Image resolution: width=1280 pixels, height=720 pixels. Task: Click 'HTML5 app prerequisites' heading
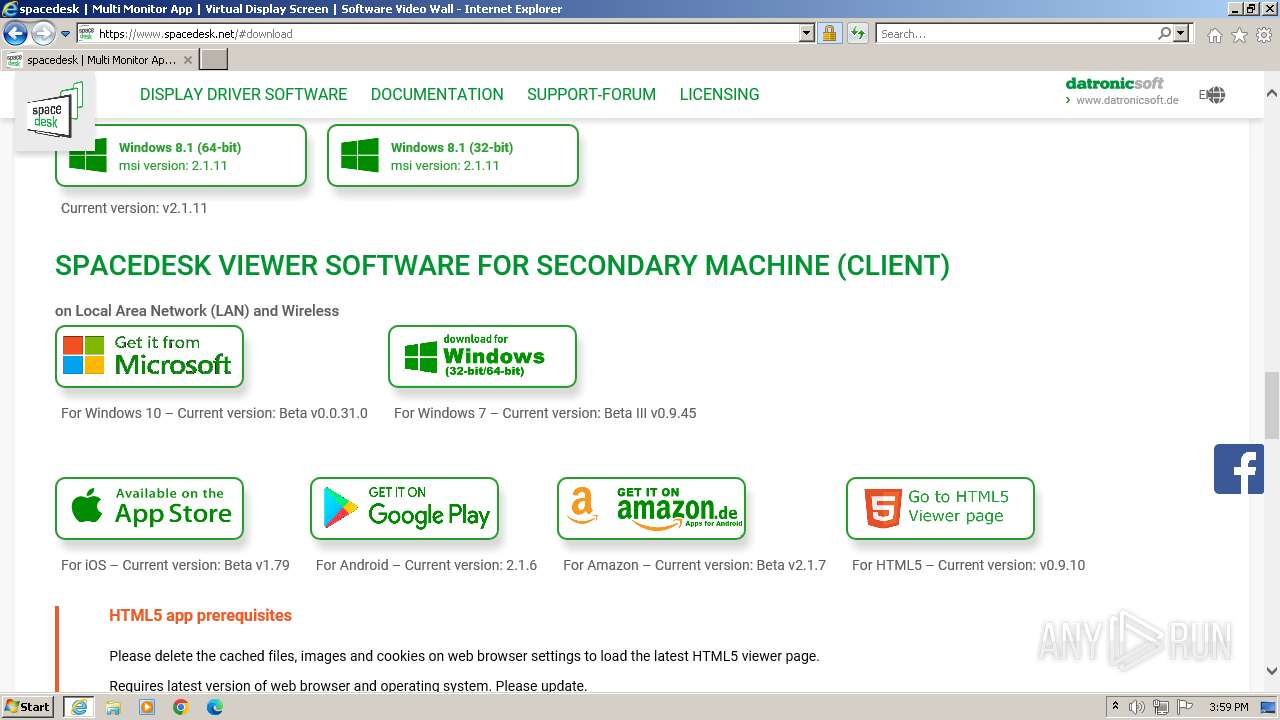[x=200, y=615]
